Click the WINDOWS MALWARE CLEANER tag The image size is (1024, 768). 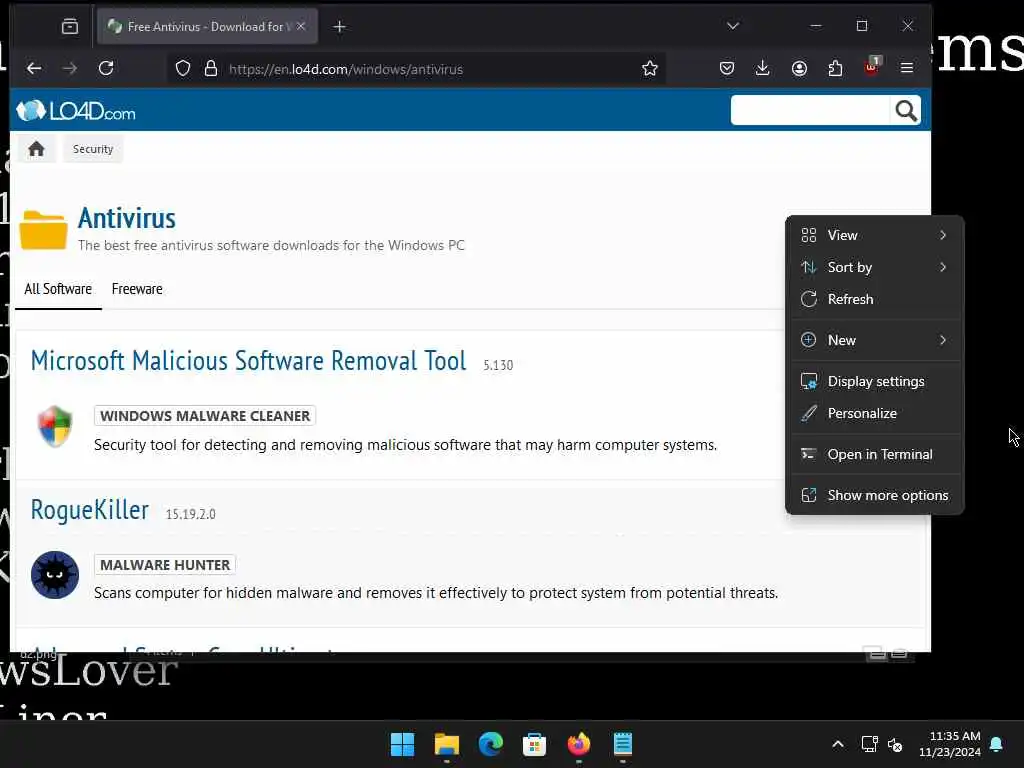(205, 415)
